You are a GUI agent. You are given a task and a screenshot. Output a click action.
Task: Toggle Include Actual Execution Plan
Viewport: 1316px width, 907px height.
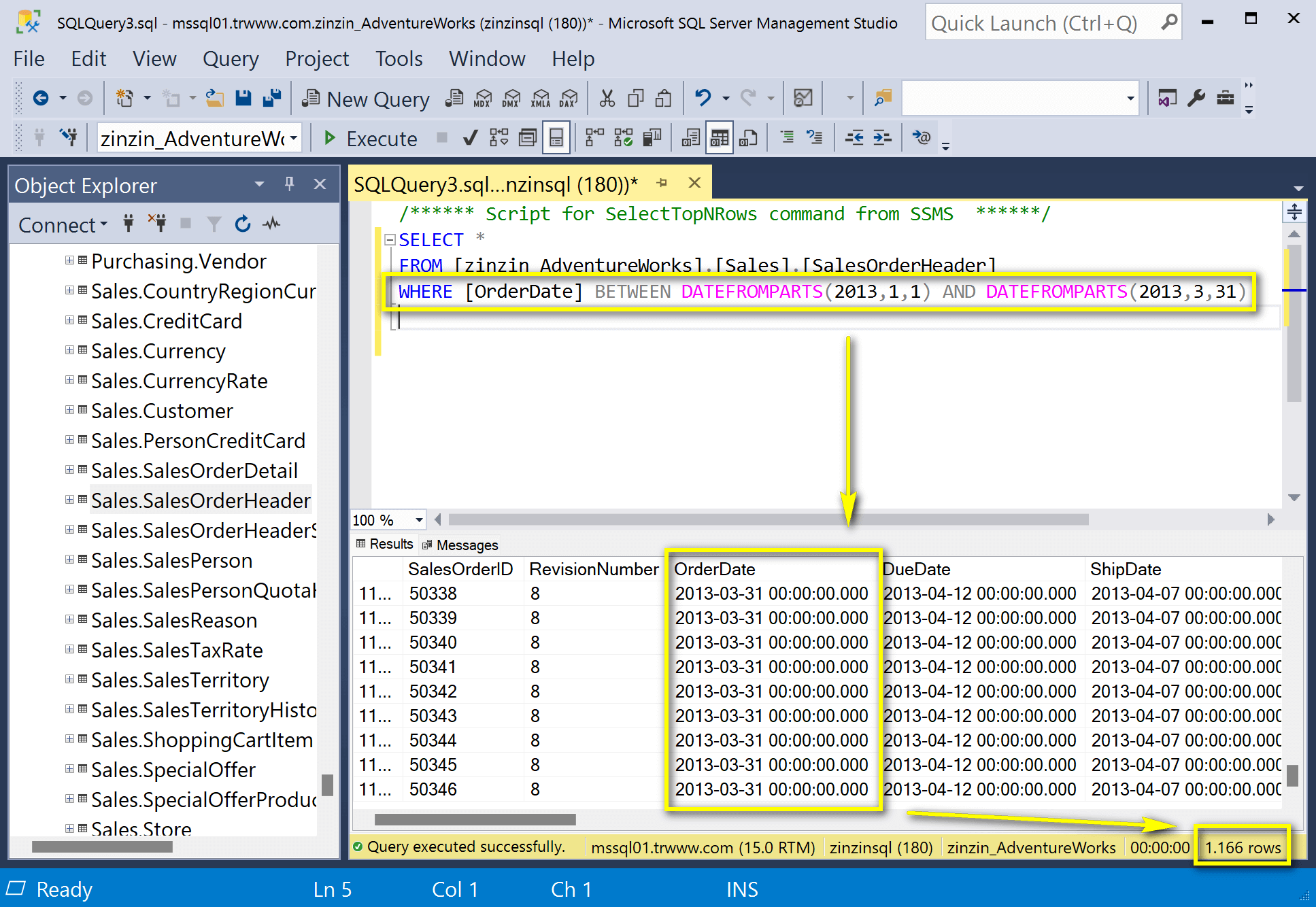tap(594, 138)
